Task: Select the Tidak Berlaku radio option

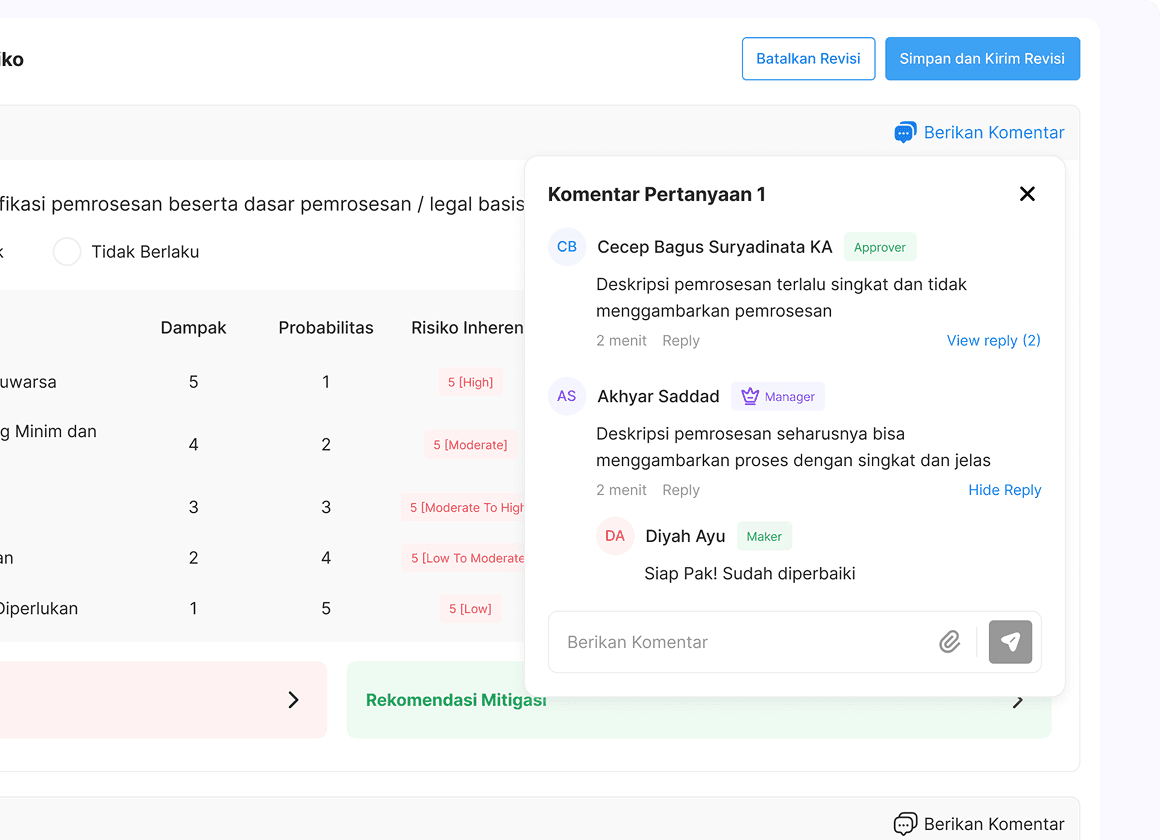Action: tap(67, 252)
